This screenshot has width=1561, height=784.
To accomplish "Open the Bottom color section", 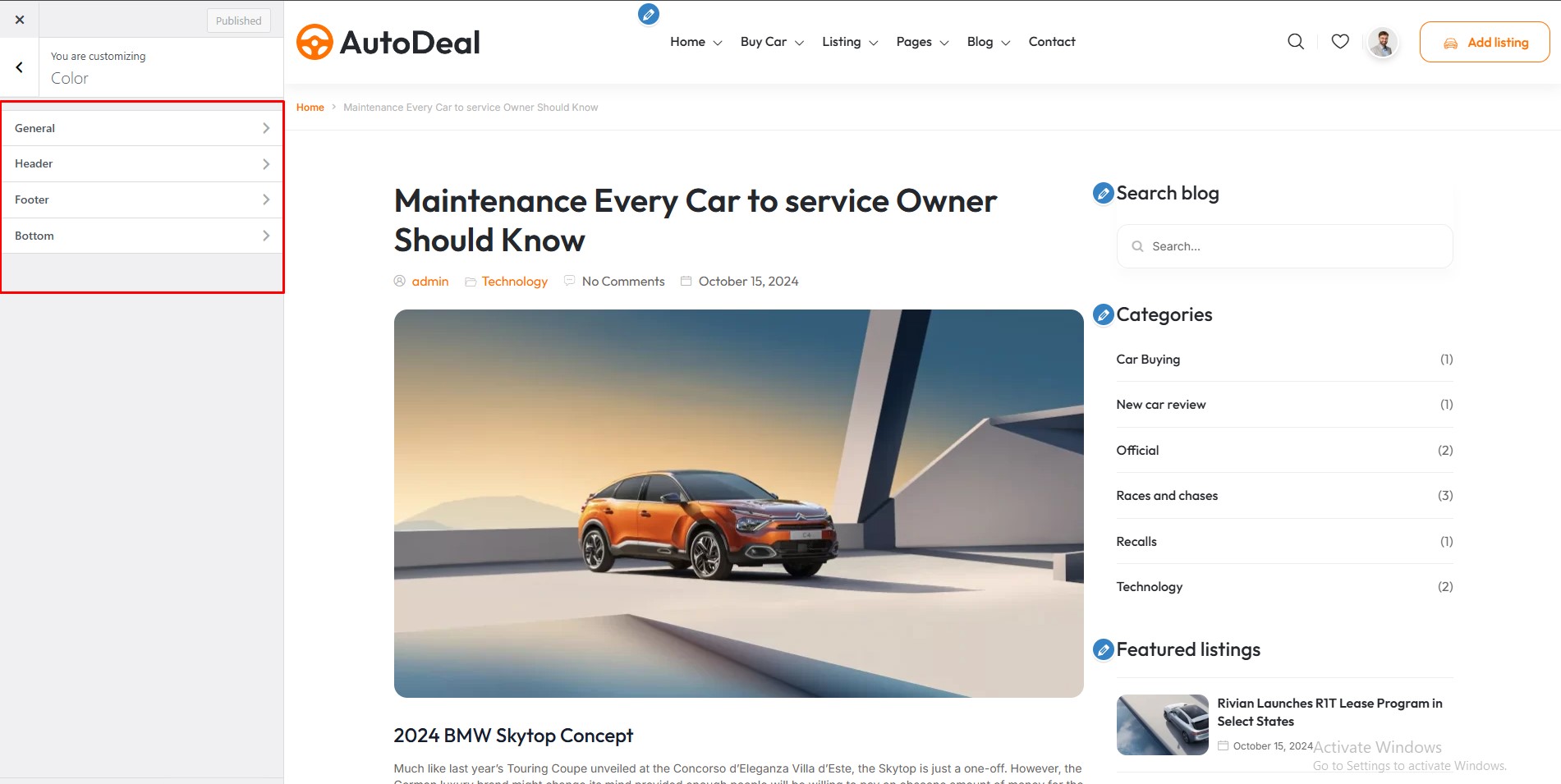I will coord(142,236).
